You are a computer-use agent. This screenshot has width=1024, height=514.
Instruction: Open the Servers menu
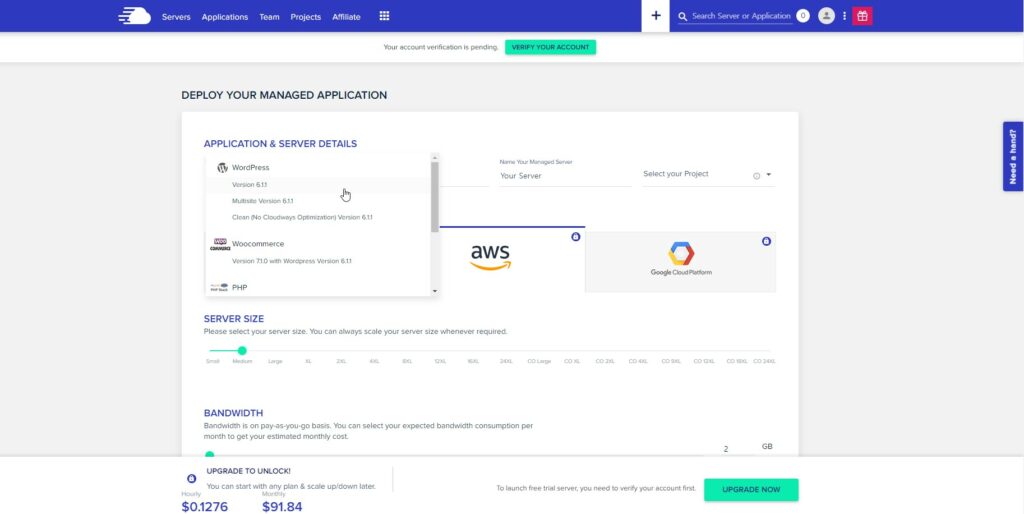[176, 17]
